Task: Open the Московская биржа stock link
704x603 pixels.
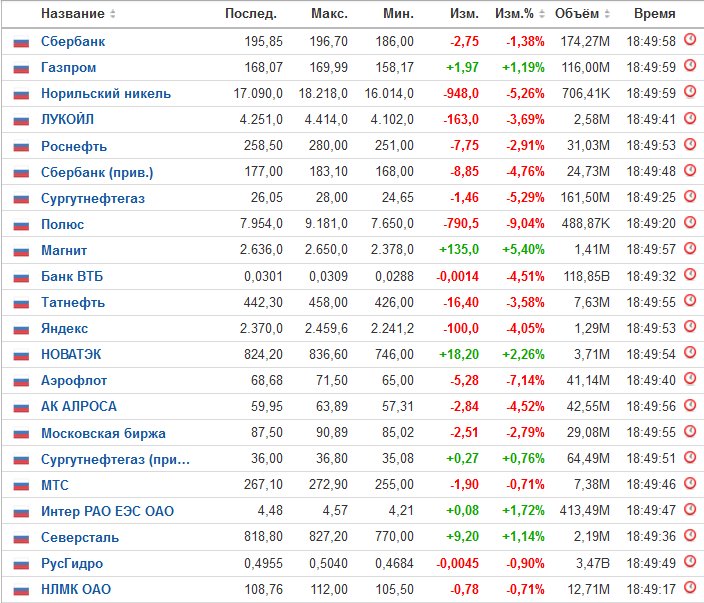Action: tap(103, 433)
